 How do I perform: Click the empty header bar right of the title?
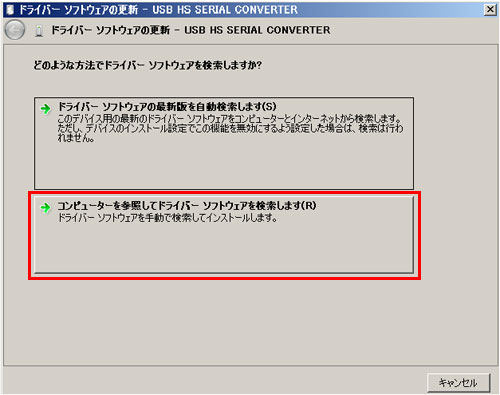tap(413, 31)
